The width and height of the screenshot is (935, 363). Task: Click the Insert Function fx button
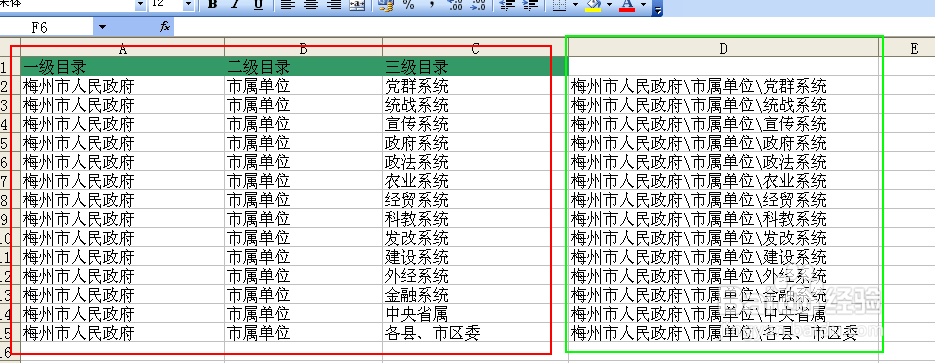click(165, 27)
